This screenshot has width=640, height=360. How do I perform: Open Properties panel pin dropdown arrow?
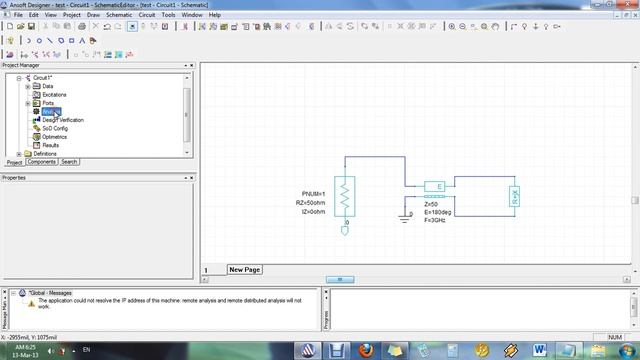point(186,178)
